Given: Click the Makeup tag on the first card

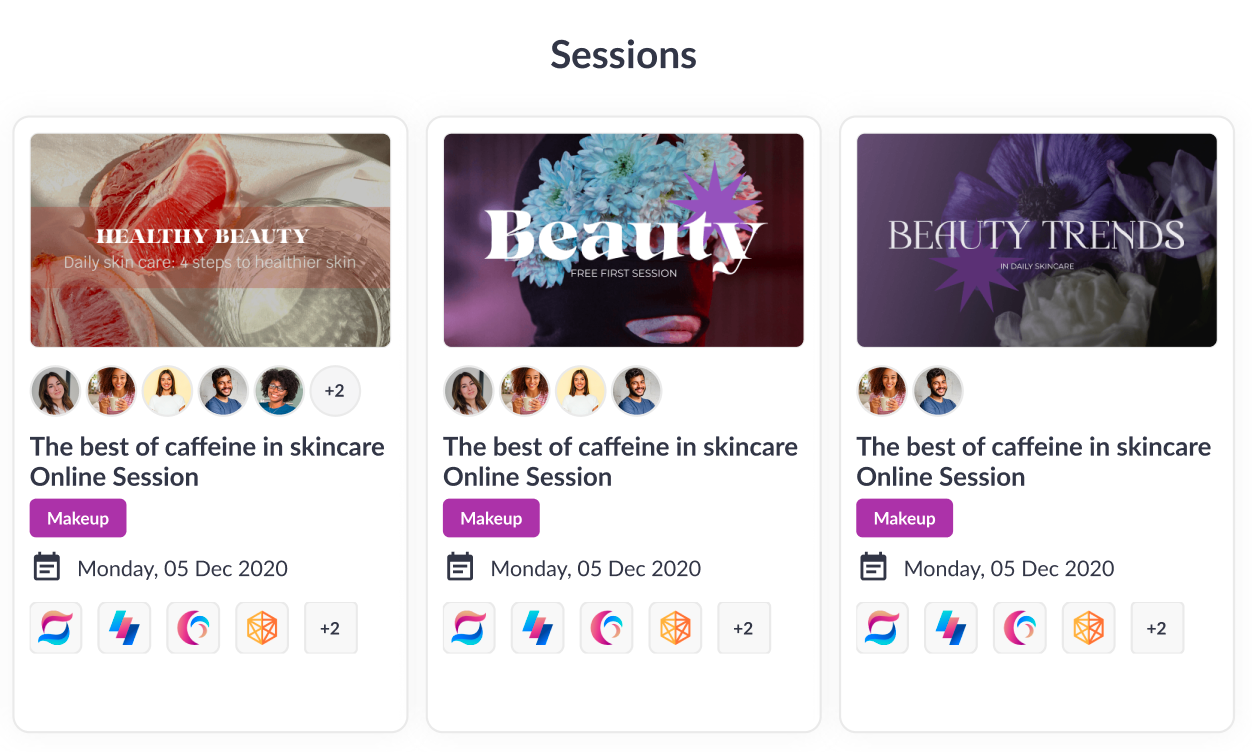Looking at the screenshot, I should click(78, 518).
